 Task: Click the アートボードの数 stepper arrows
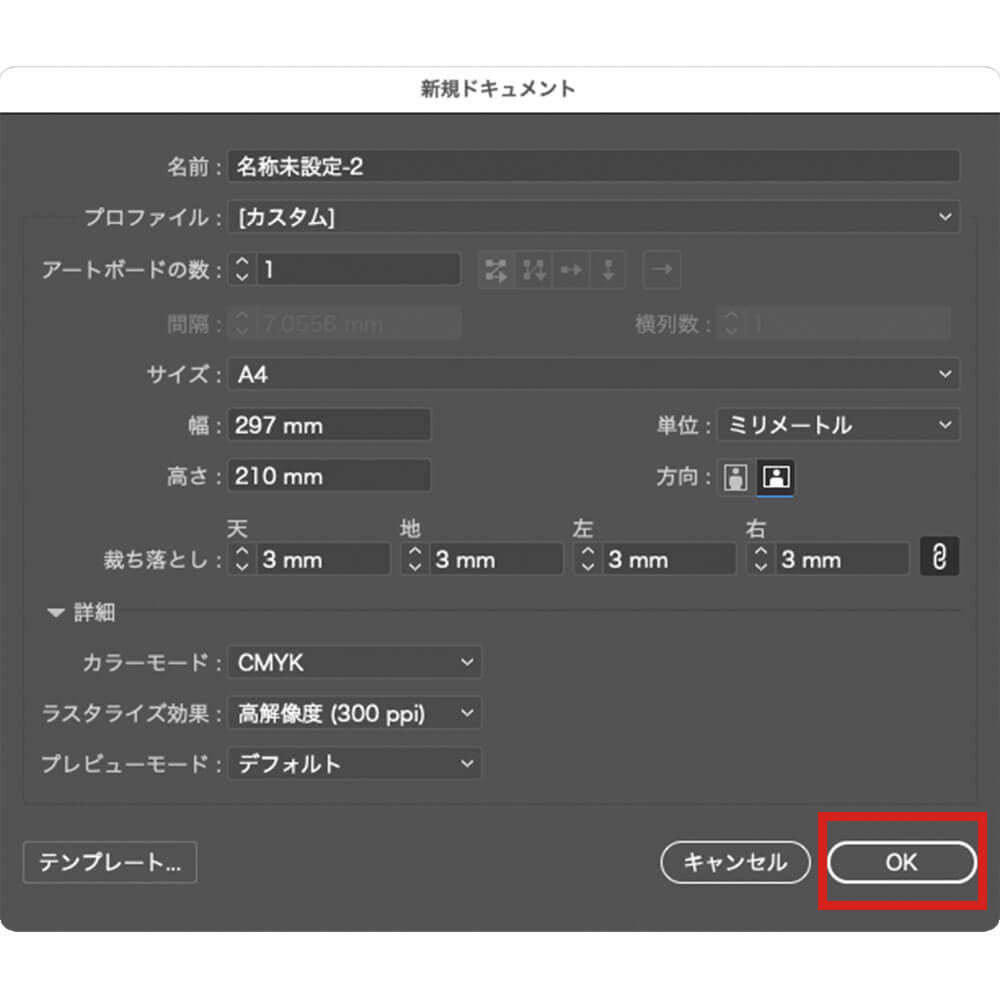point(242,269)
